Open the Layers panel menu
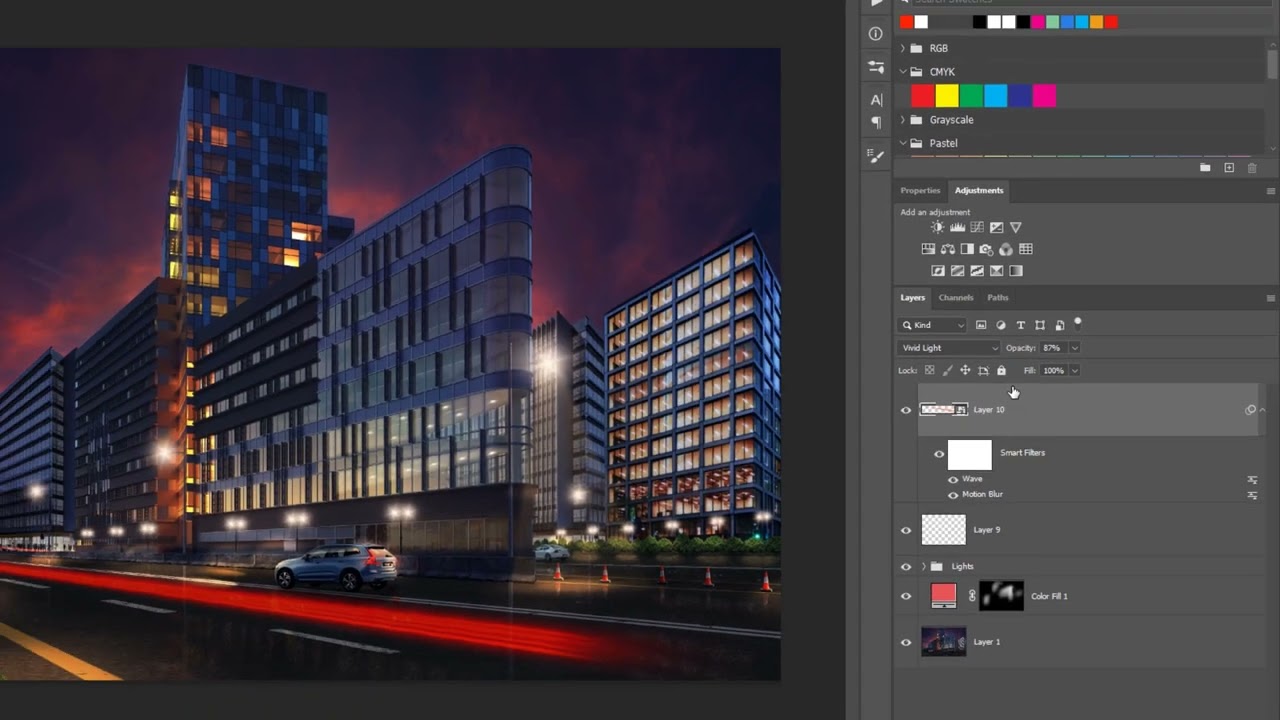Viewport: 1280px width, 720px height. (x=1271, y=298)
